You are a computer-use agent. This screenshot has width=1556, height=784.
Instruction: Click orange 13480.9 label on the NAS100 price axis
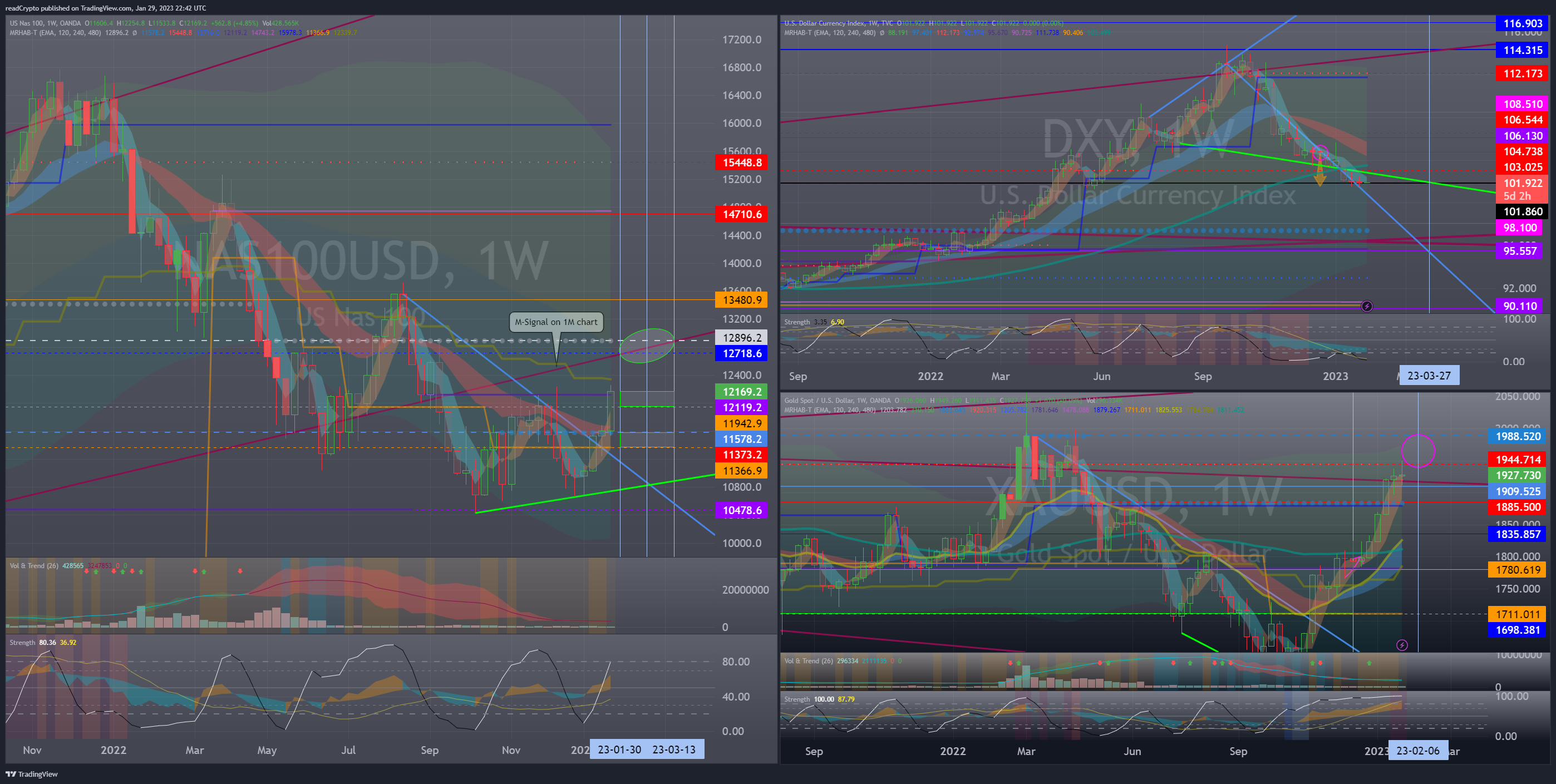click(x=741, y=299)
